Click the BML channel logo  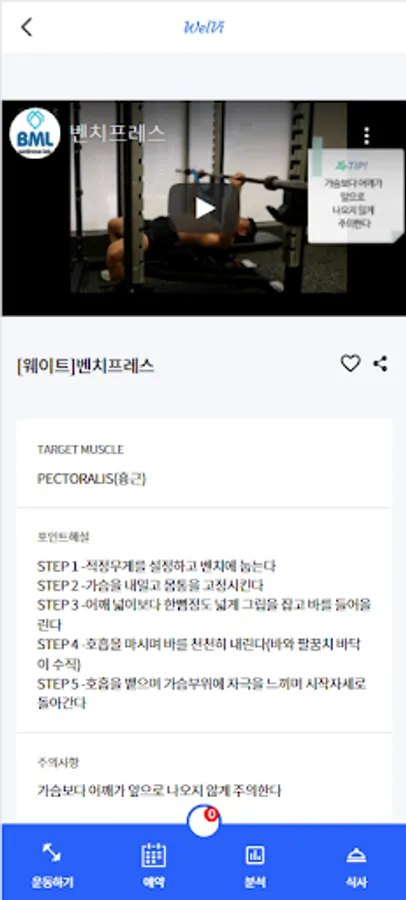point(35,134)
